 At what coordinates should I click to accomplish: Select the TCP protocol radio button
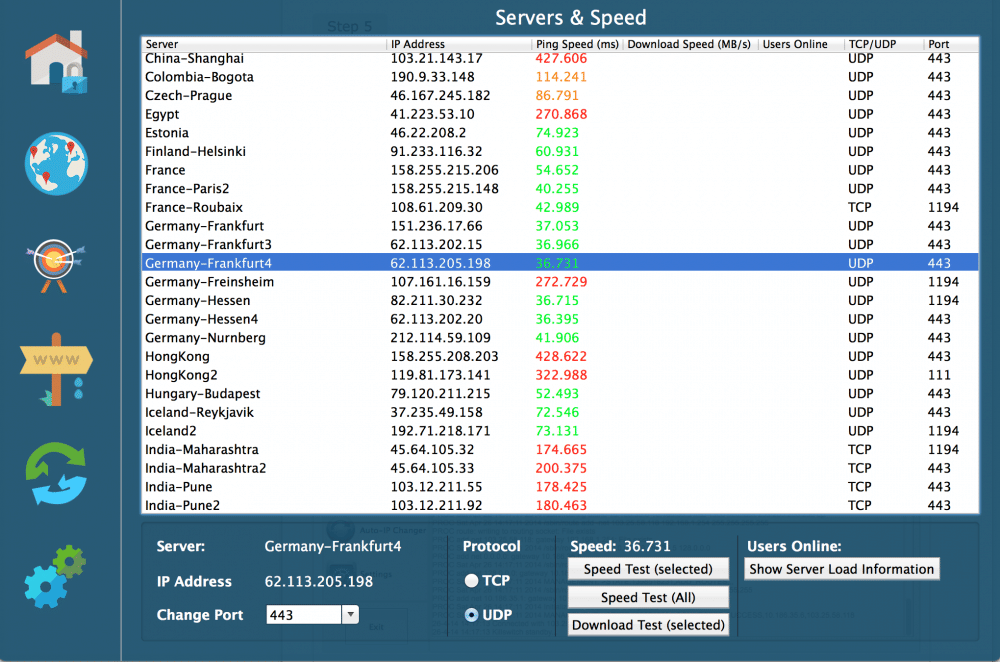point(470,579)
